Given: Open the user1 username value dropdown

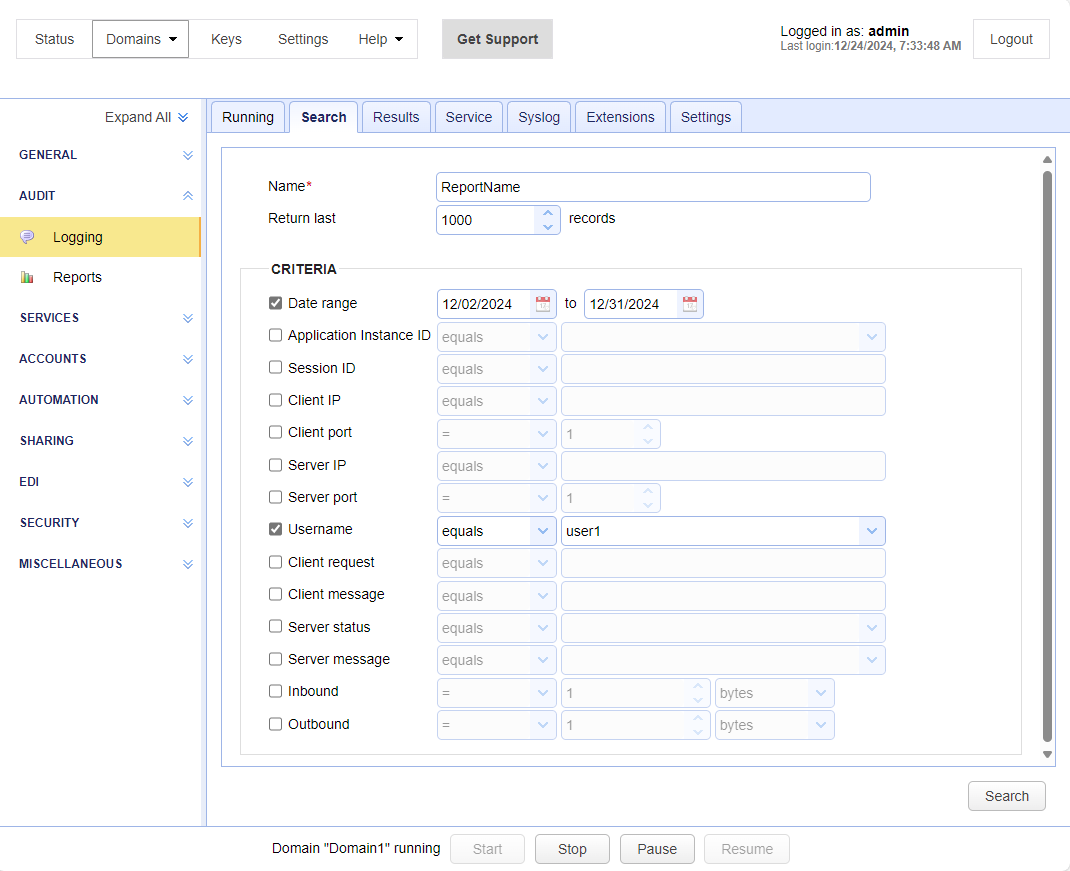Looking at the screenshot, I should [x=871, y=531].
